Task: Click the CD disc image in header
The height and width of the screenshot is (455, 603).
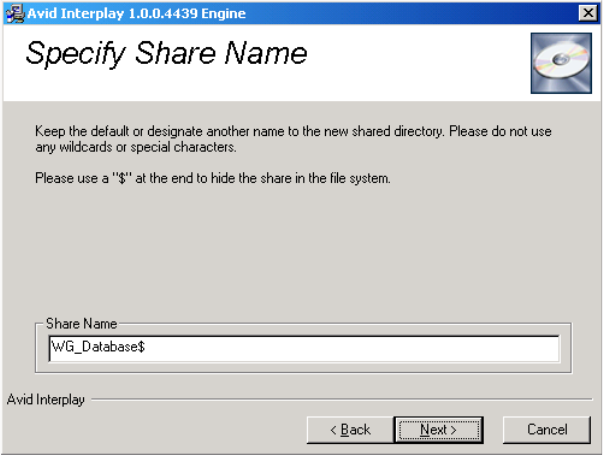Action: [561, 63]
